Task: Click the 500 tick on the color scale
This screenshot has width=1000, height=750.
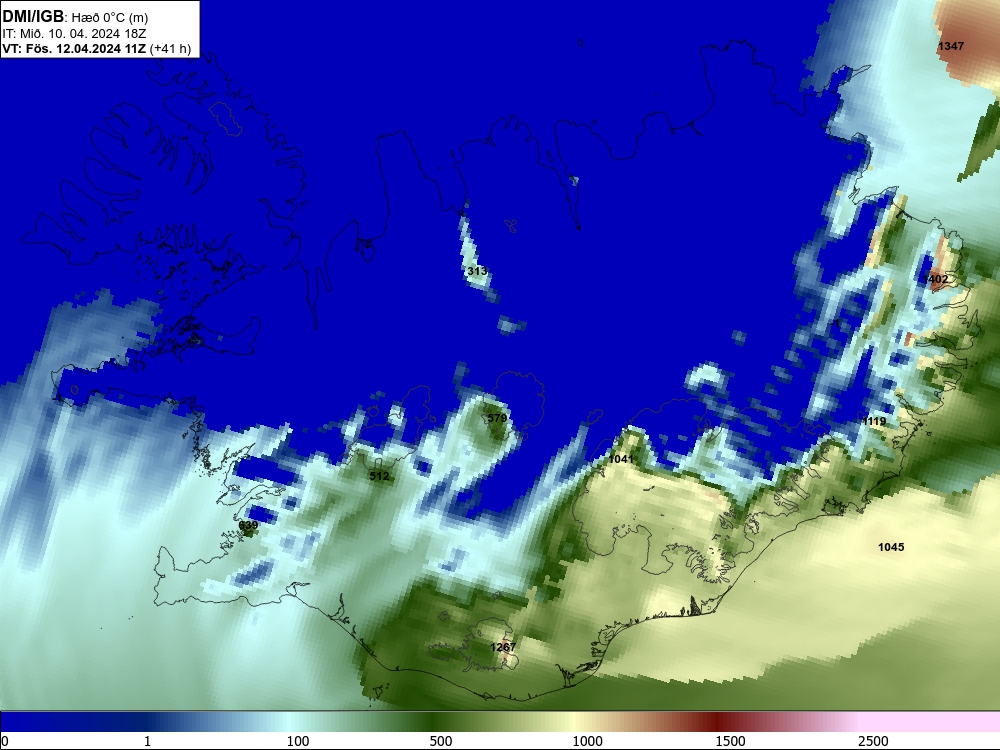Action: click(441, 741)
